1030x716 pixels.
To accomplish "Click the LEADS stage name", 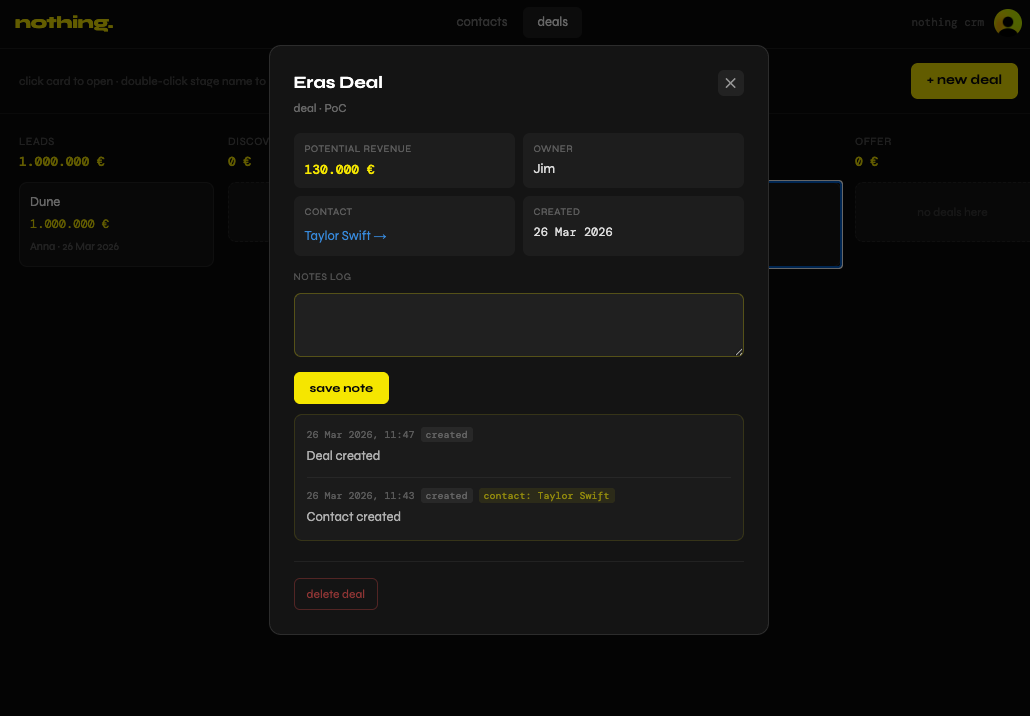I will 37,141.
